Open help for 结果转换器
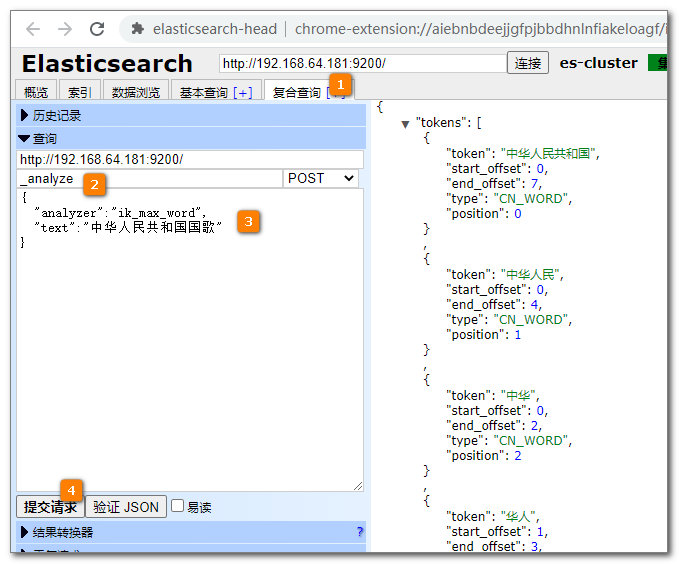This screenshot has height=564, width=679. point(359,532)
